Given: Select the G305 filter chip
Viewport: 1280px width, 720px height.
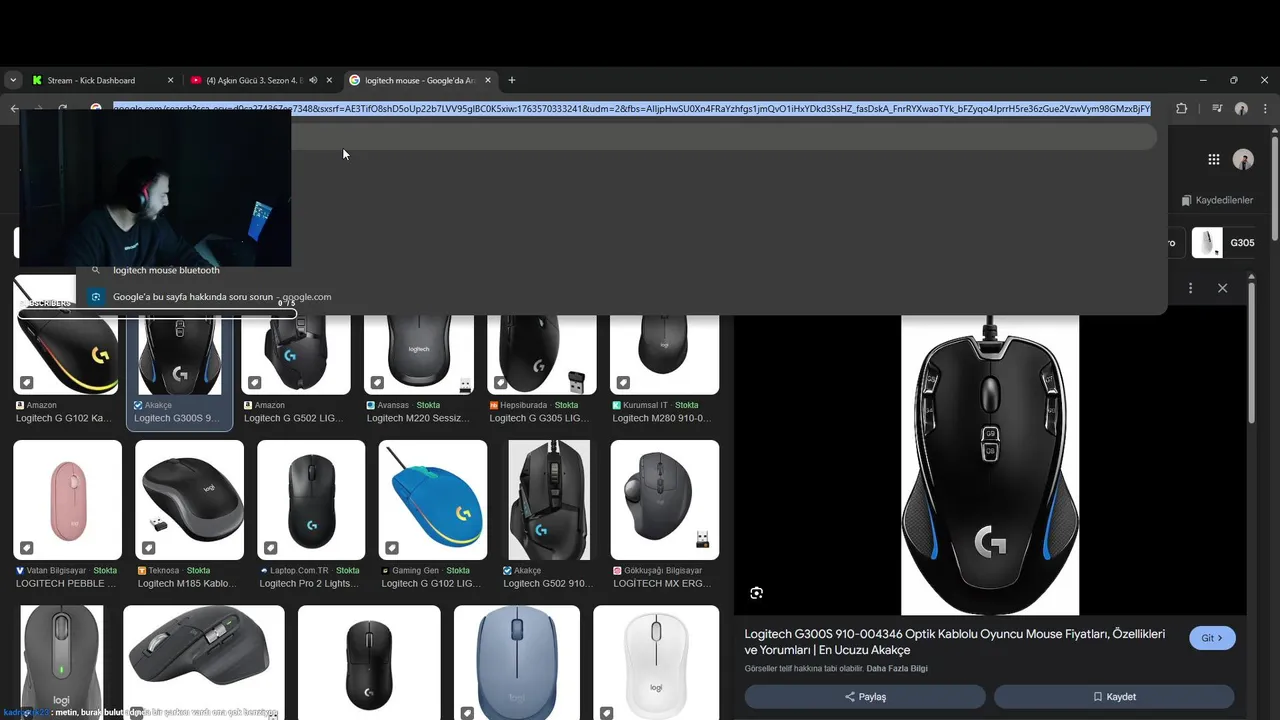Looking at the screenshot, I should click(x=1225, y=243).
